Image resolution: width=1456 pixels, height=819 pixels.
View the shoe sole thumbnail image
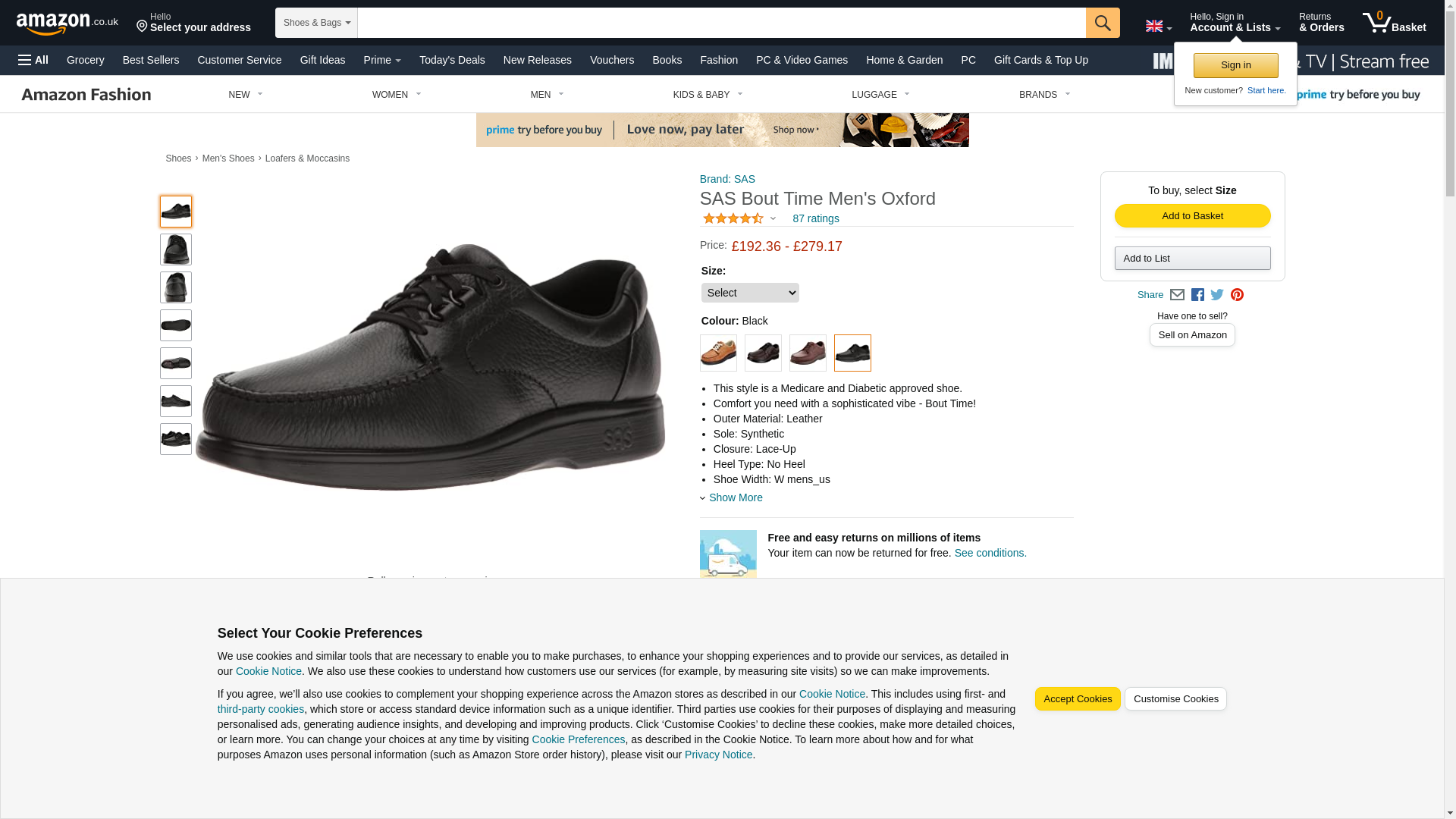(176, 325)
